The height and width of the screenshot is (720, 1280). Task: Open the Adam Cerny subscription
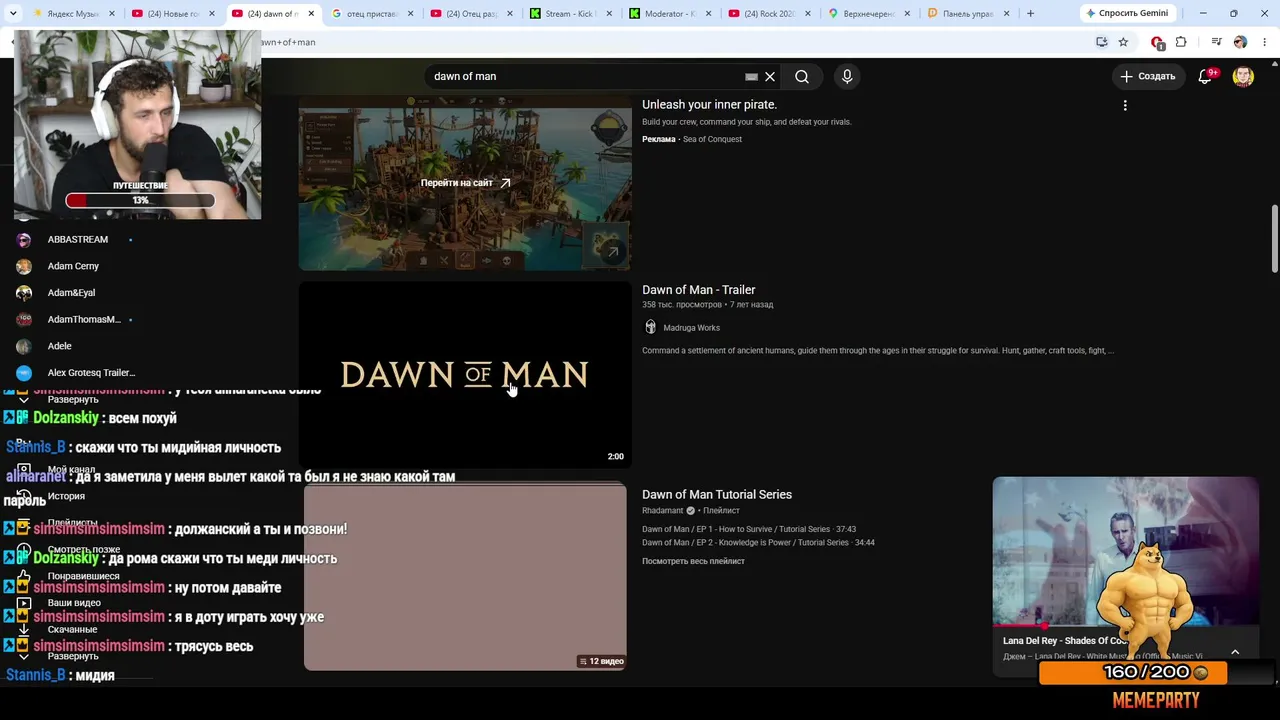(73, 266)
